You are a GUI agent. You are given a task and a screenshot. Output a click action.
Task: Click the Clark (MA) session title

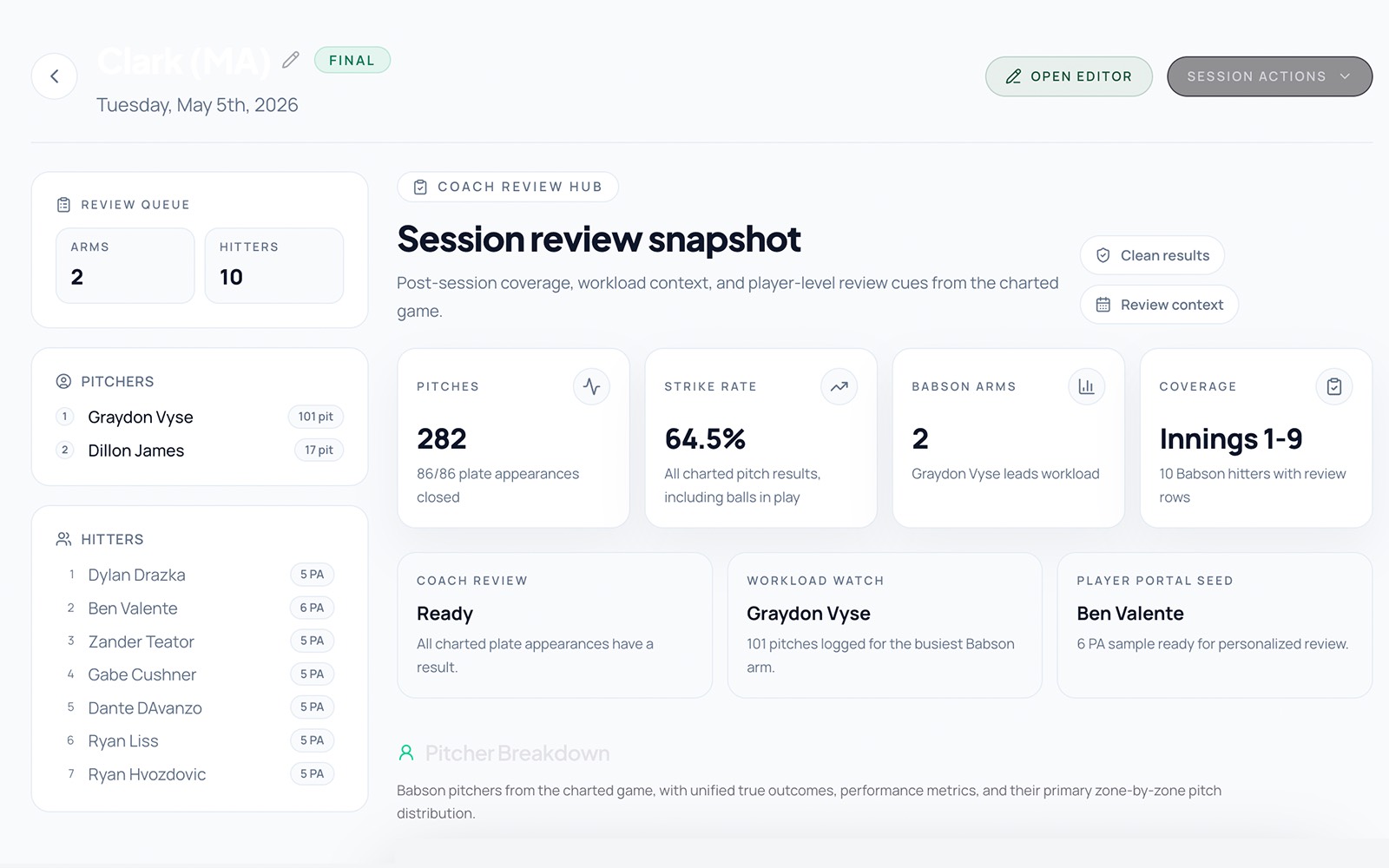[x=184, y=61]
